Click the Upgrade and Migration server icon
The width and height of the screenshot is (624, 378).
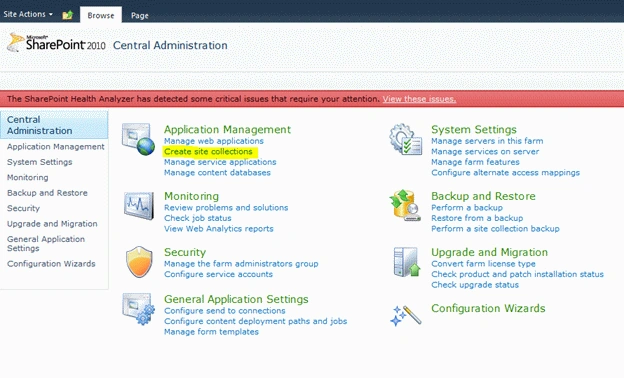pos(406,262)
